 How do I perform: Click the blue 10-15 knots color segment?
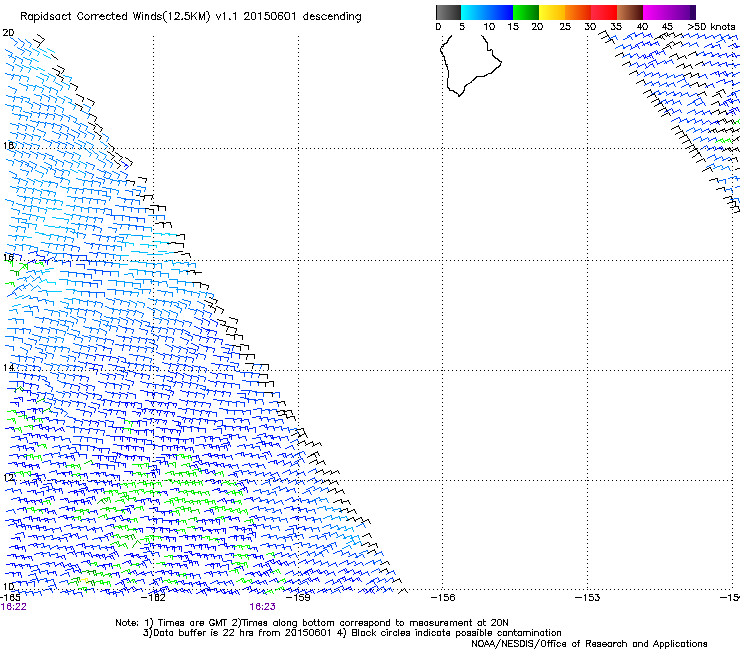(x=500, y=12)
